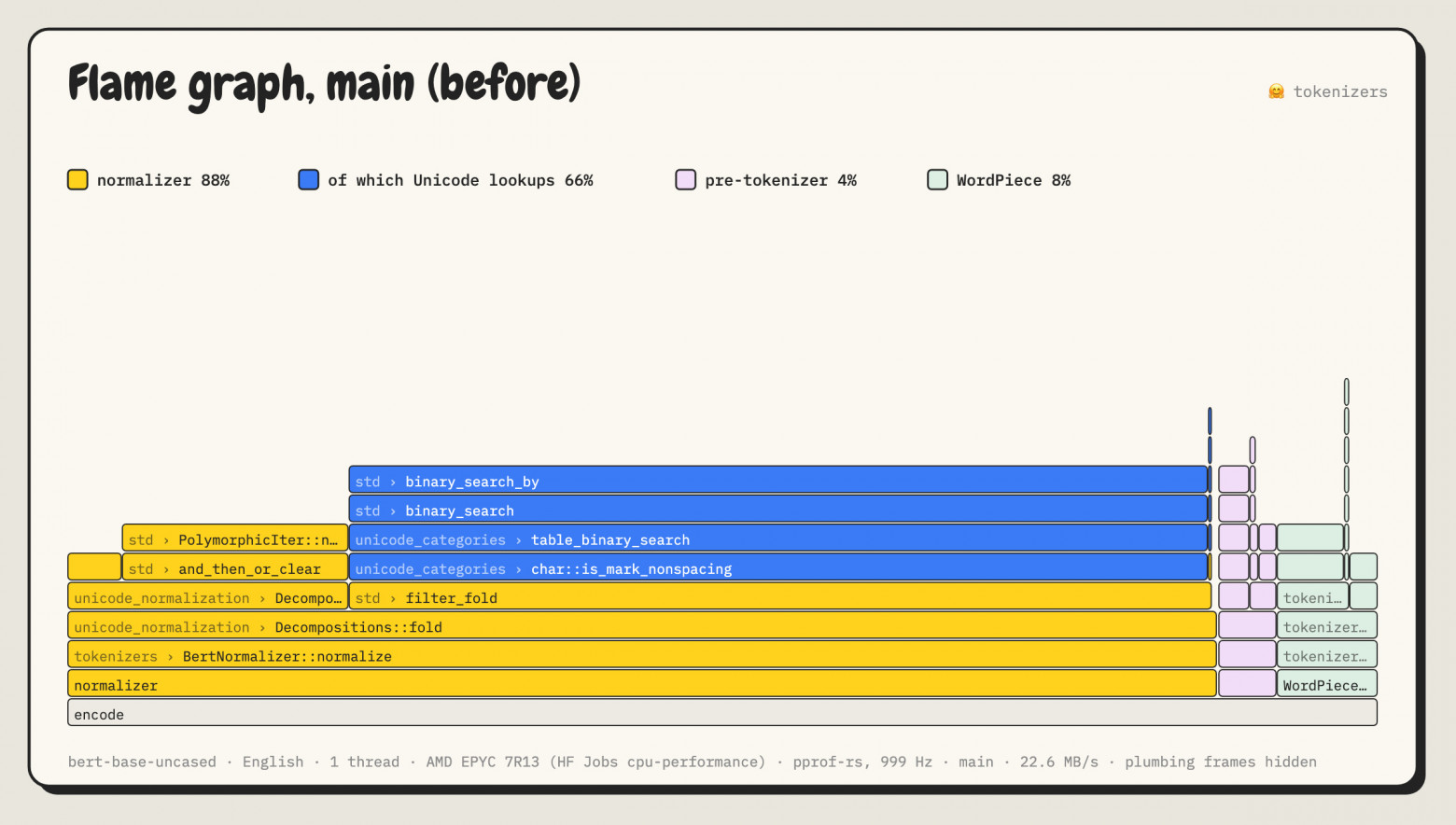Select the table_binary_search frame
The width and height of the screenshot is (1456, 825).
point(778,538)
